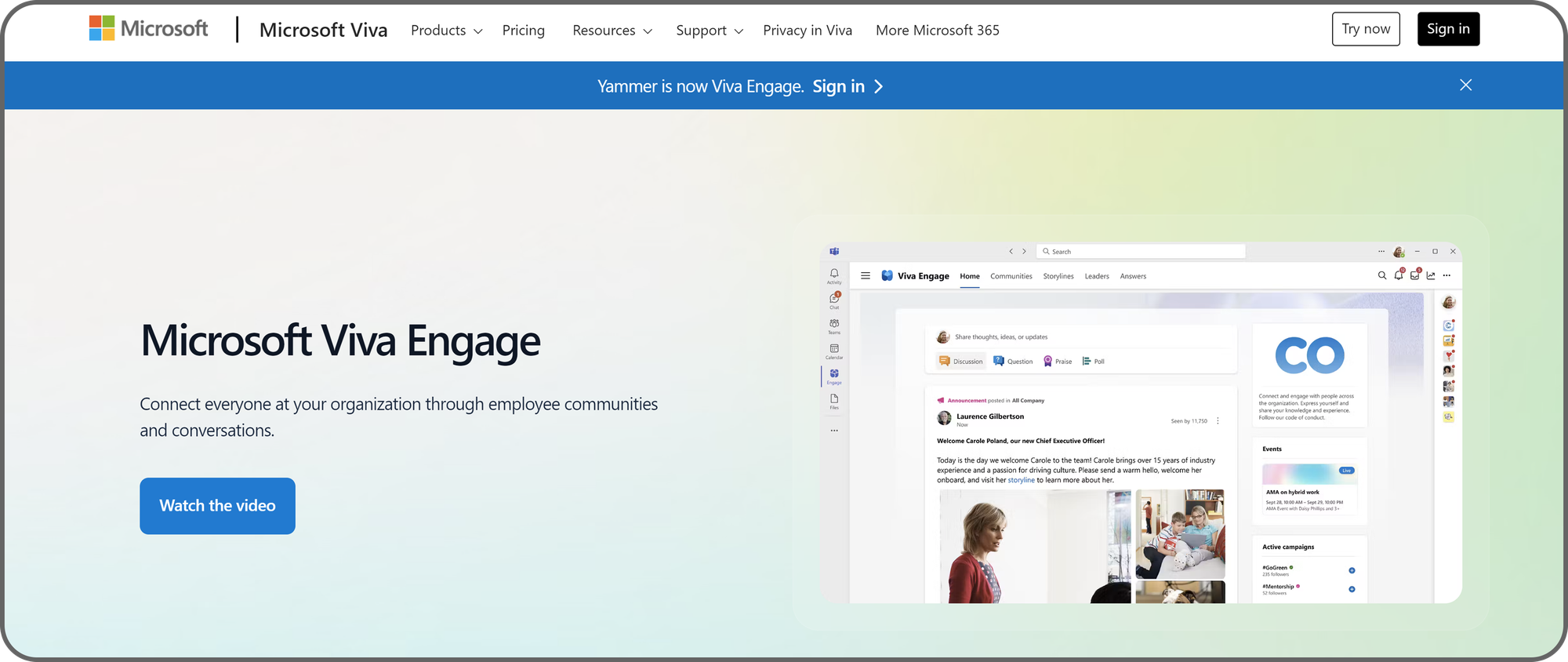Click Share thoughts, ideas, or updates field
Screen dimensions: 1568x662
coord(1082,337)
